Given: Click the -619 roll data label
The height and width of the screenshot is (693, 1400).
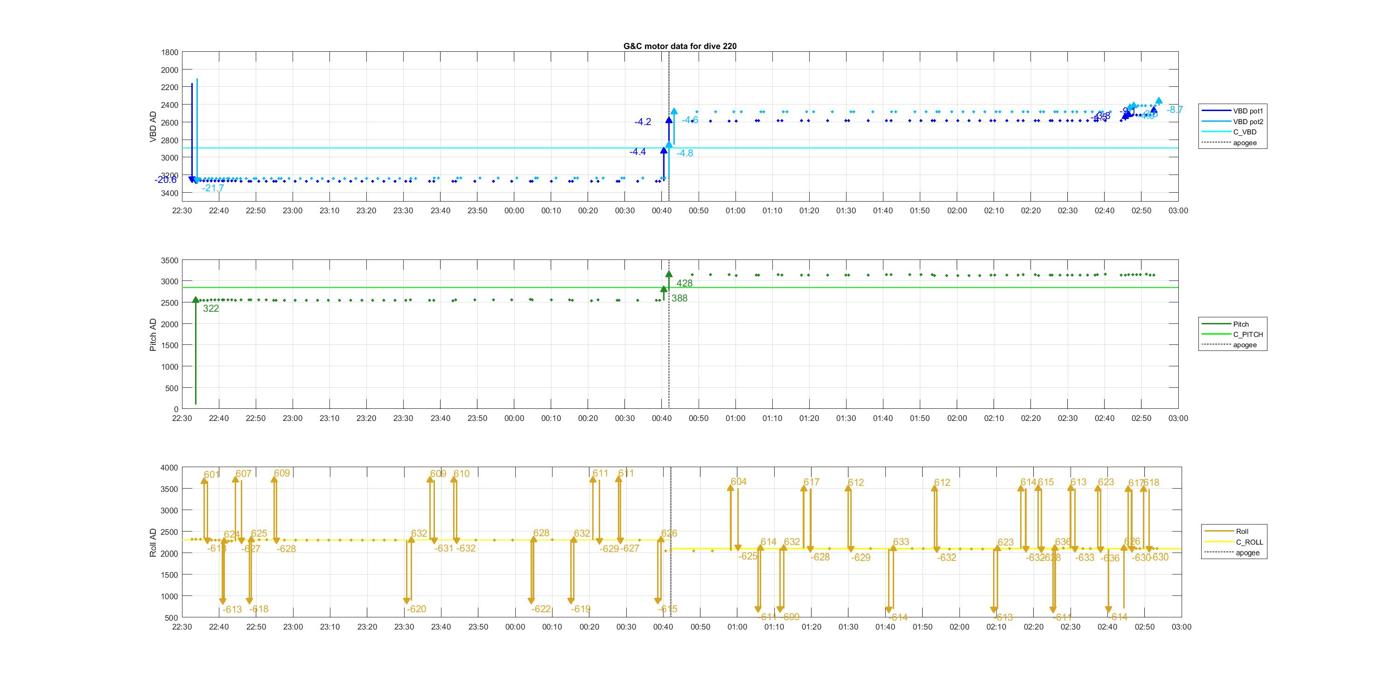Looking at the screenshot, I should [x=580, y=609].
